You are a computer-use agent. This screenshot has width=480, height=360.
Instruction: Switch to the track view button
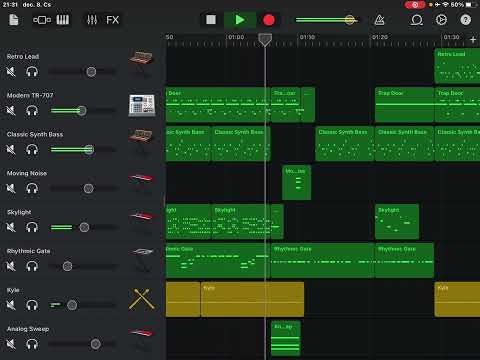tap(42, 20)
